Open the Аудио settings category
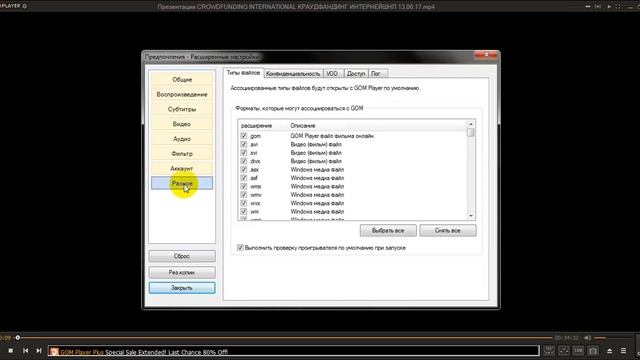This screenshot has width=640, height=360. 182,139
